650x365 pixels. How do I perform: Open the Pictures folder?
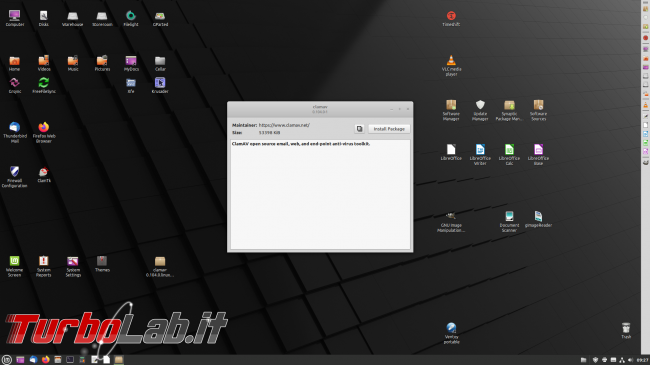pos(102,63)
